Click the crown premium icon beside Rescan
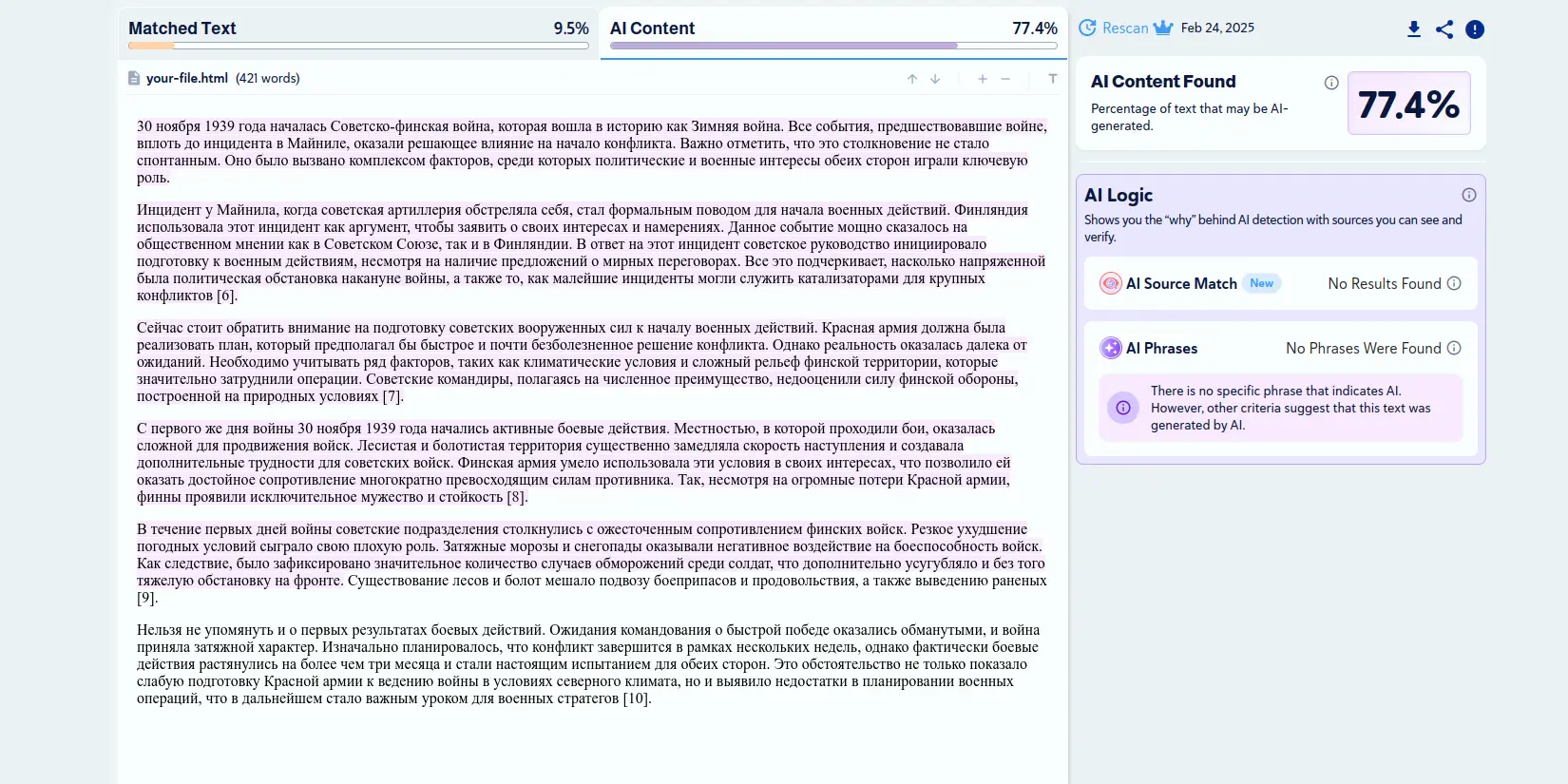This screenshot has height=784, width=1568. (1163, 28)
